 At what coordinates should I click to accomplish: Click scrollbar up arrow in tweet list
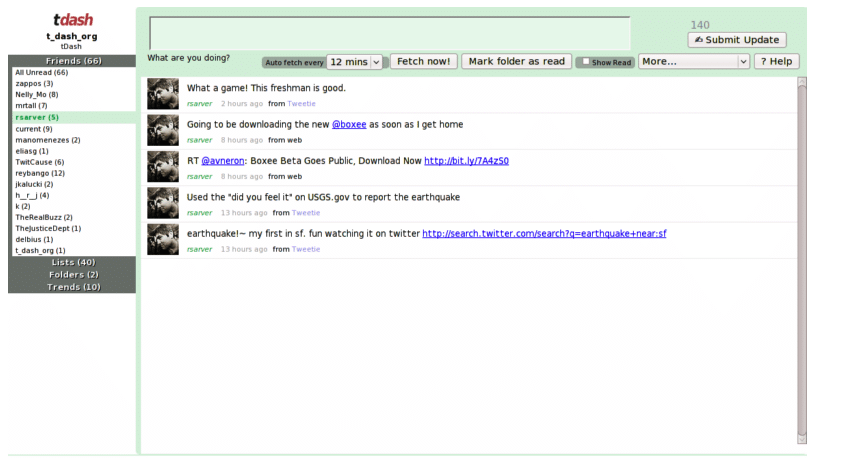[802, 82]
